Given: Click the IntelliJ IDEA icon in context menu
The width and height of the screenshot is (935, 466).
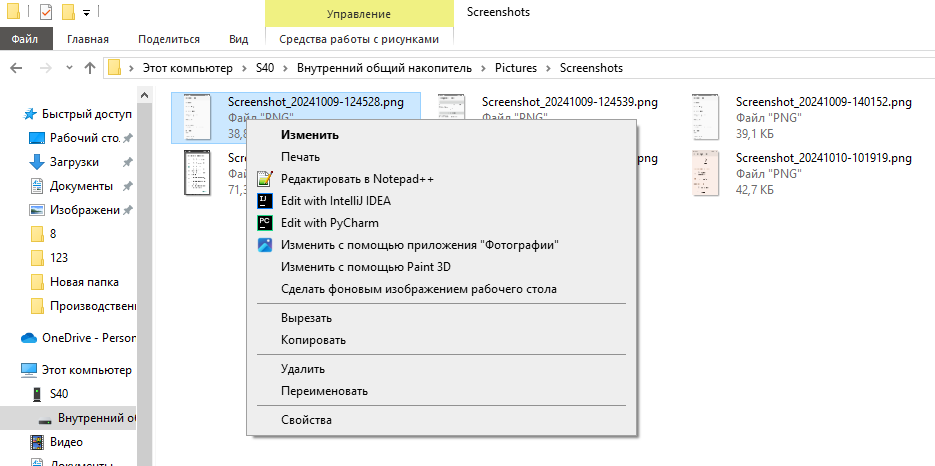Looking at the screenshot, I should (x=265, y=201).
